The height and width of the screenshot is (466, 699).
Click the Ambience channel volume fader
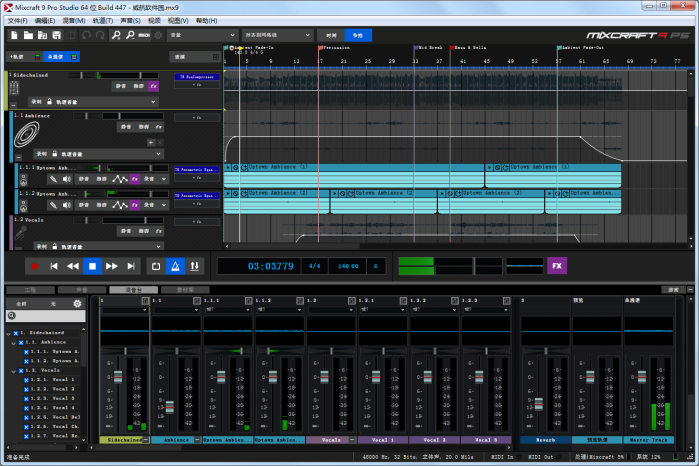pos(169,408)
